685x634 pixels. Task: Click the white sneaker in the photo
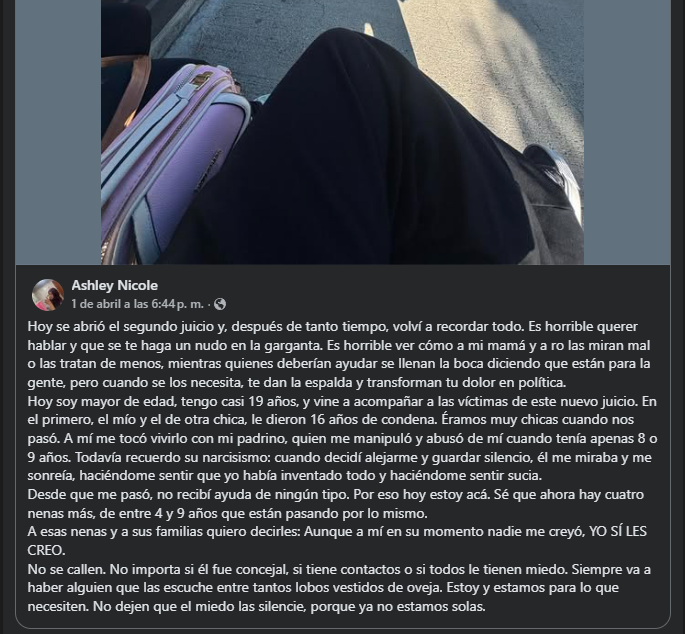pos(557,175)
